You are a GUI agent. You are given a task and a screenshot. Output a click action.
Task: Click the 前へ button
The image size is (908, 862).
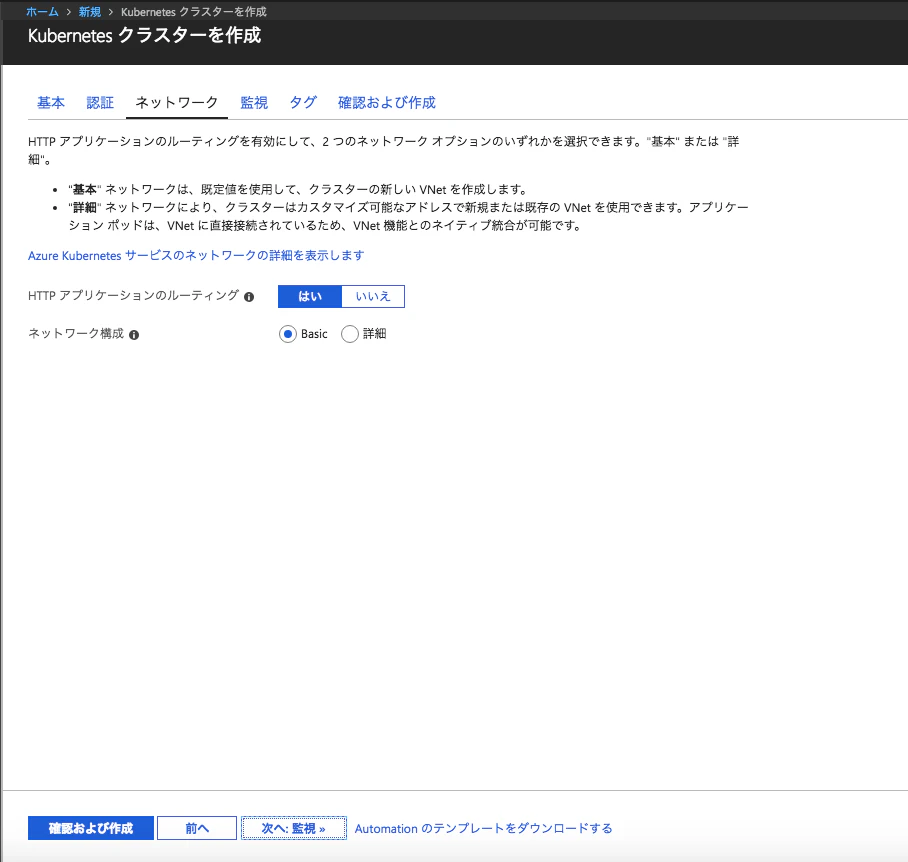click(x=197, y=828)
